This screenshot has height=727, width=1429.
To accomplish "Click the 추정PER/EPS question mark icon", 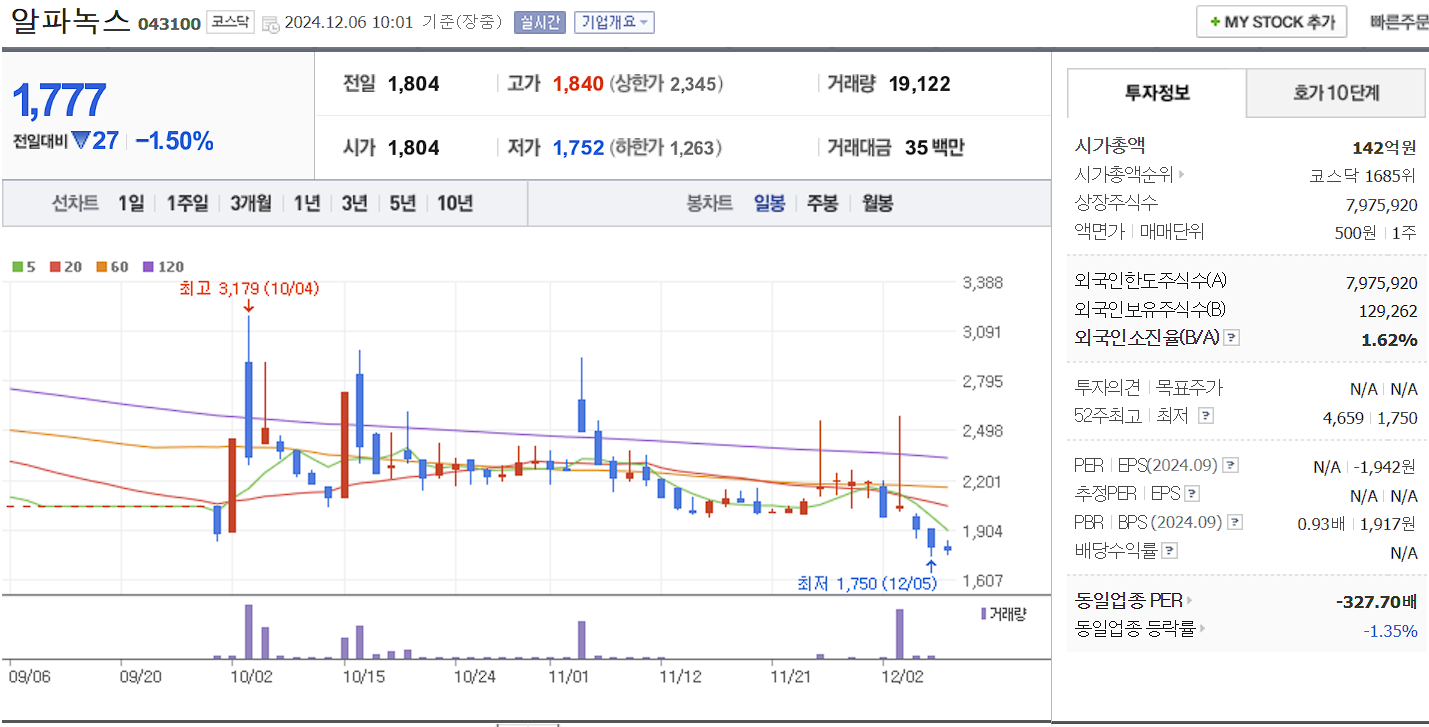I will point(1191,494).
